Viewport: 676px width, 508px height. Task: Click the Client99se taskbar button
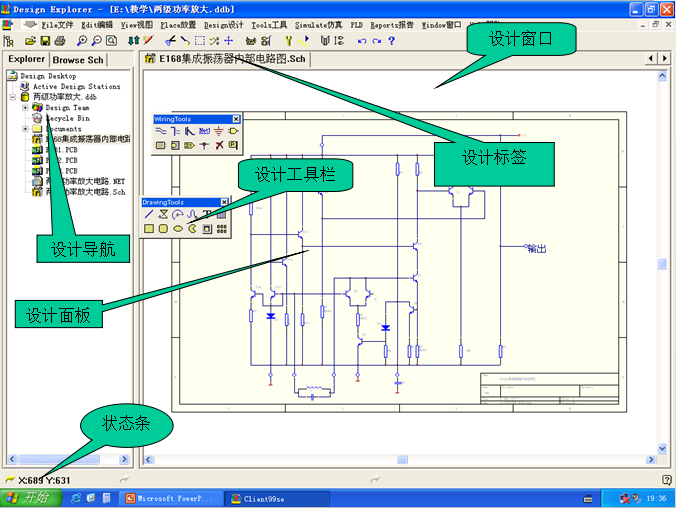click(278, 499)
